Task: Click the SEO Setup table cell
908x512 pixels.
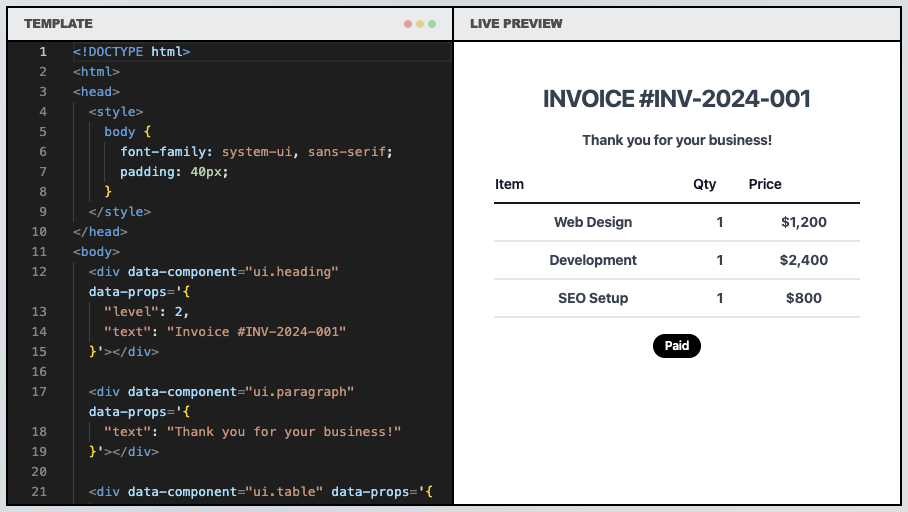Action: (x=592, y=298)
